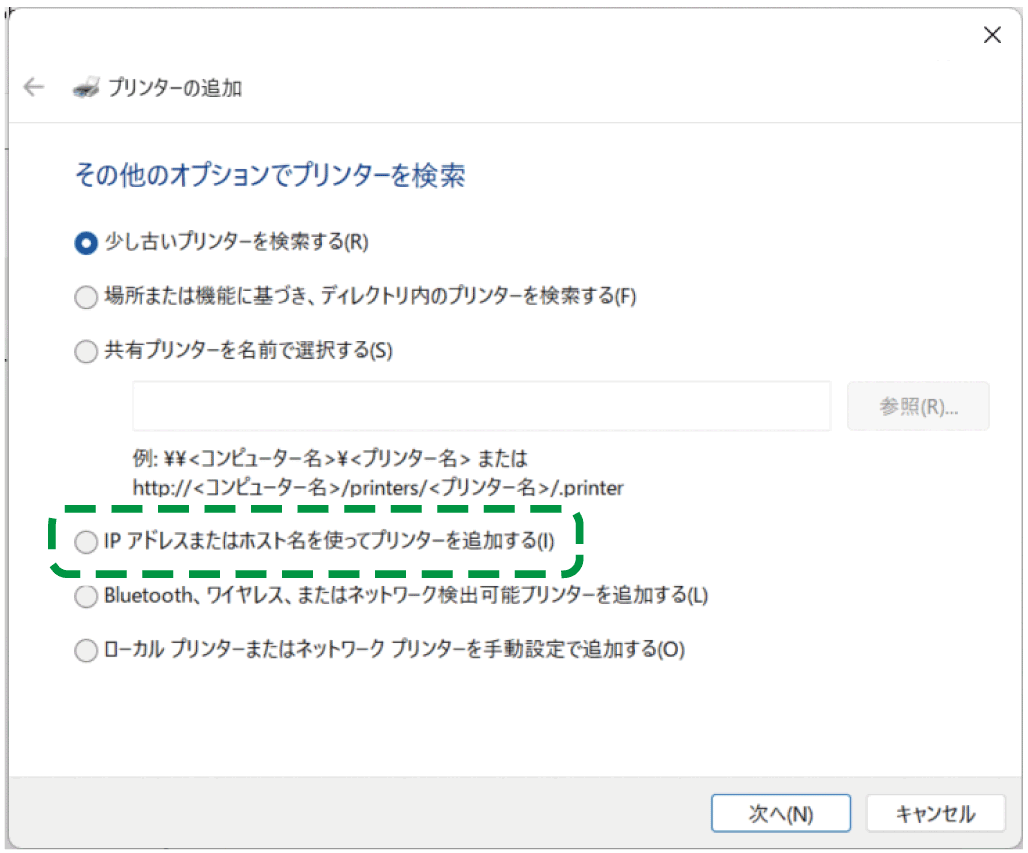Select the IP アドレスまたはホスト名 radio button
Viewport: 1028px width, 853px height.
87,542
